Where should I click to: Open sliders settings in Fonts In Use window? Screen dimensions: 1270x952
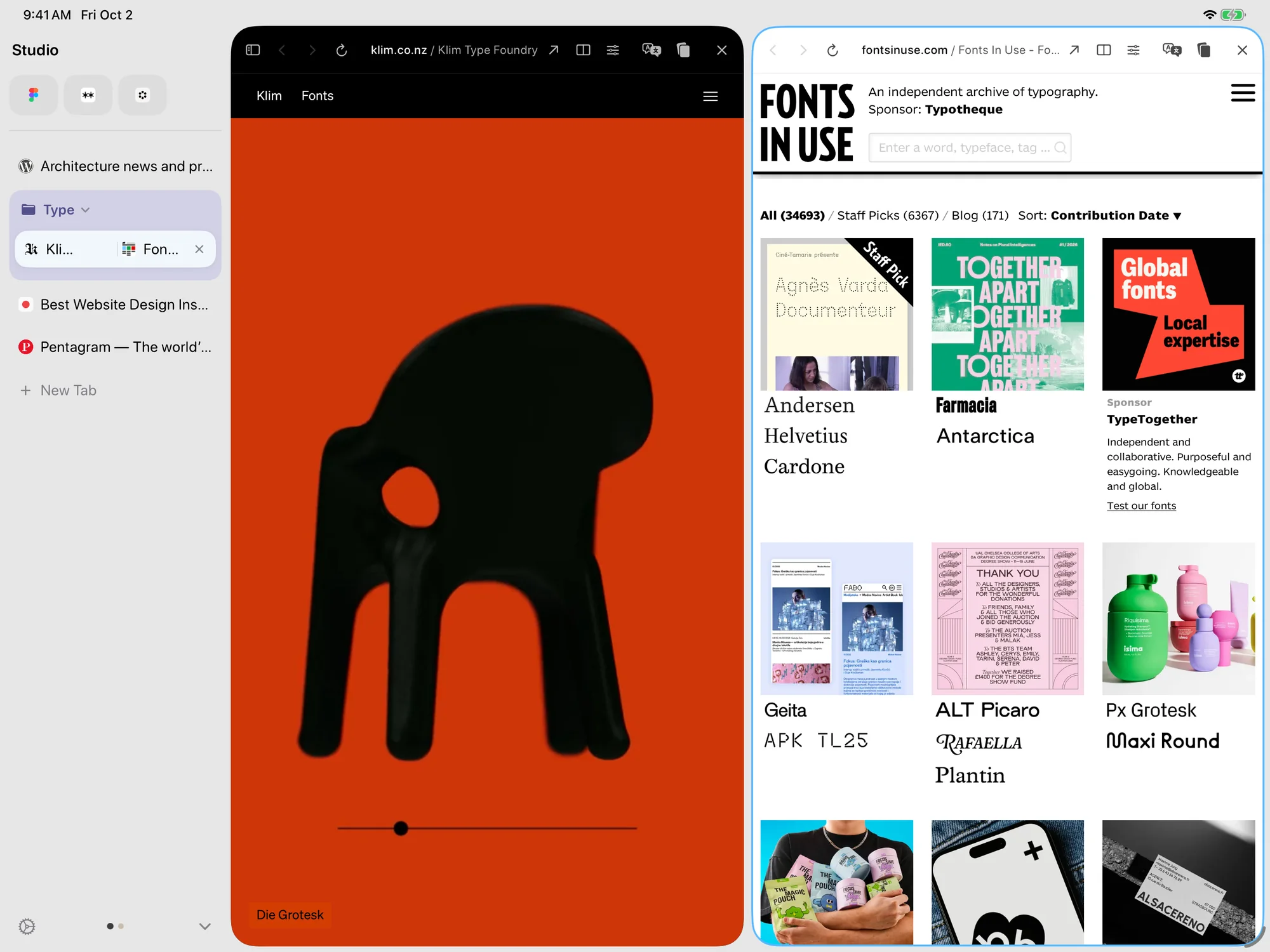tap(1133, 50)
